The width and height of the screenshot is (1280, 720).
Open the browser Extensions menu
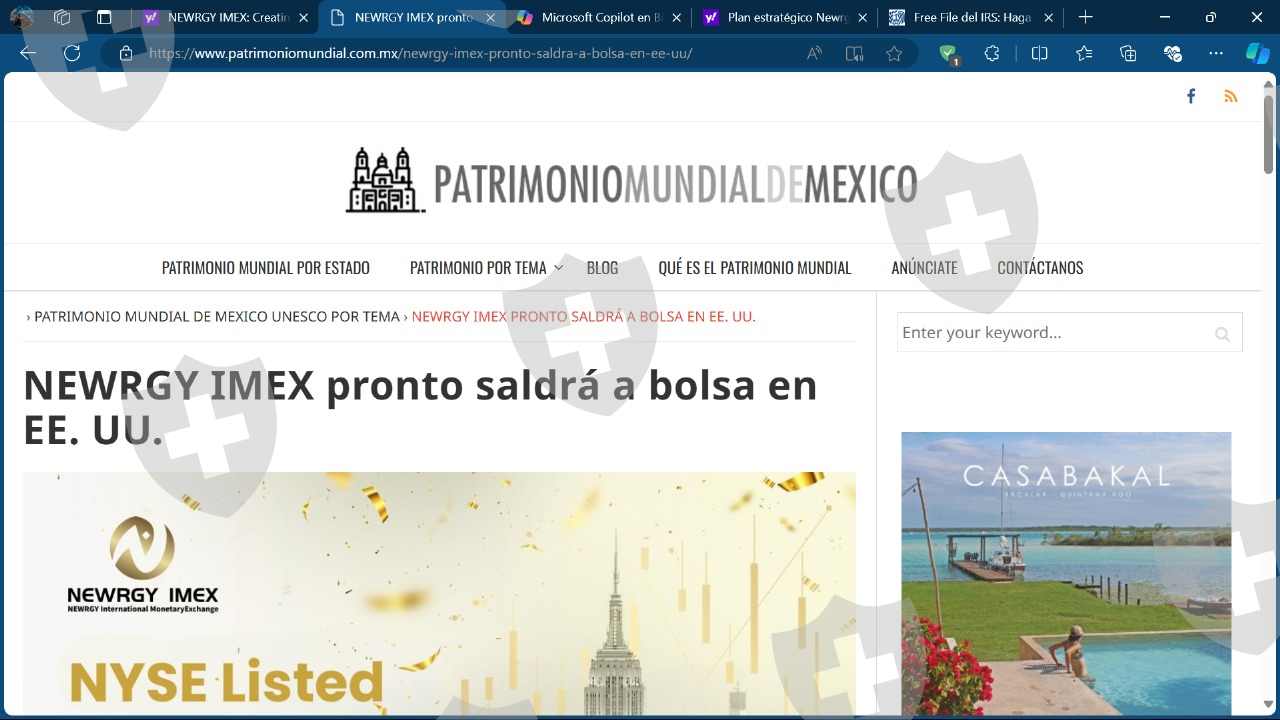point(991,54)
